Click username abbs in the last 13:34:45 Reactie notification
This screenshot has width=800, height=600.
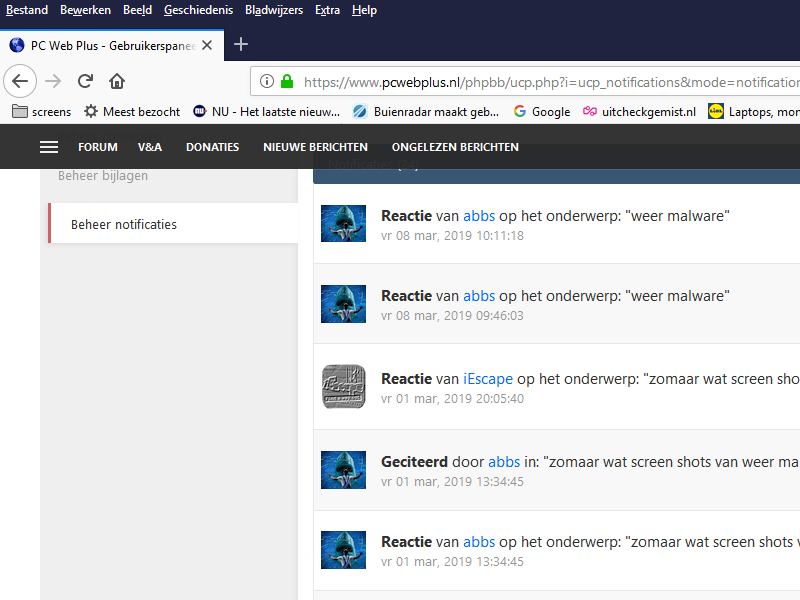(479, 542)
